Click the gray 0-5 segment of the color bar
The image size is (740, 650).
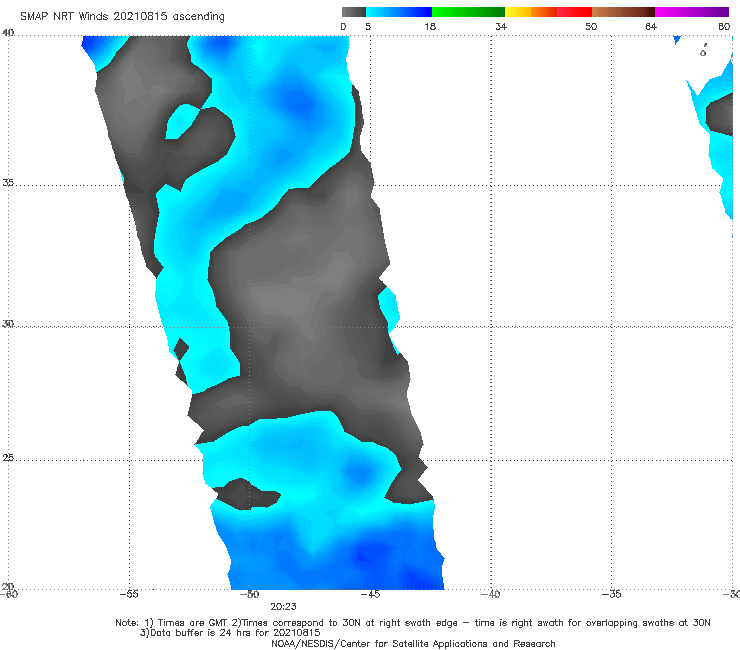[354, 12]
